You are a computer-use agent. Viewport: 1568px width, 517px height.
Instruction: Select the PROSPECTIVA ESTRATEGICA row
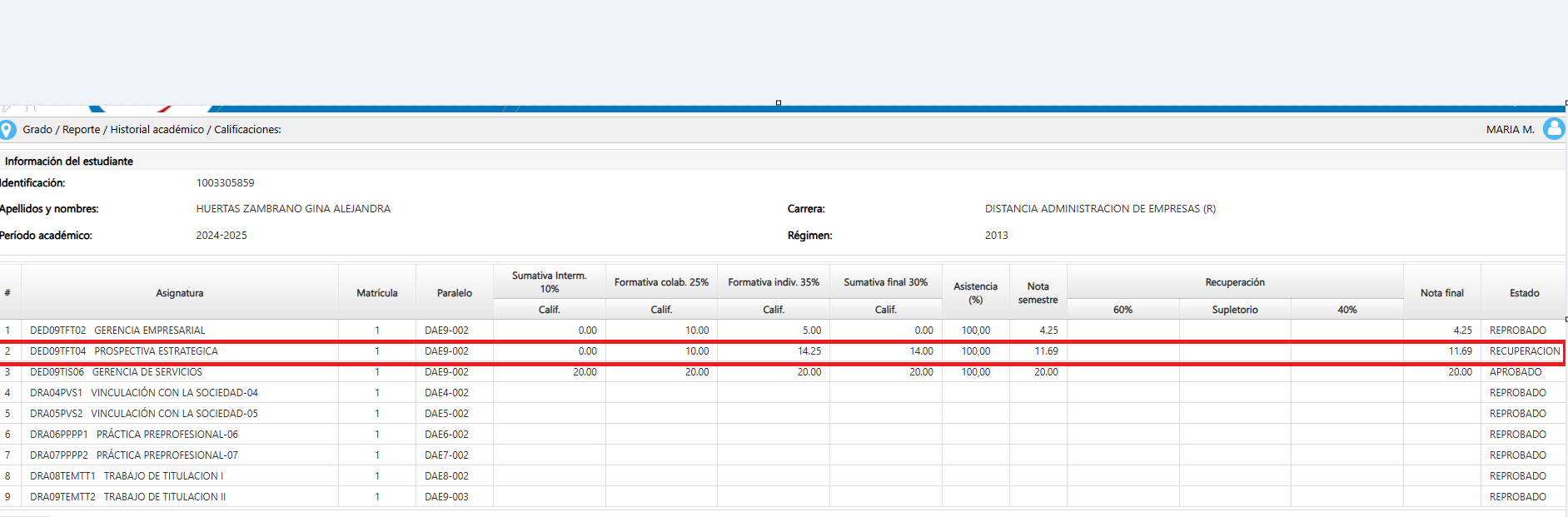[784, 351]
